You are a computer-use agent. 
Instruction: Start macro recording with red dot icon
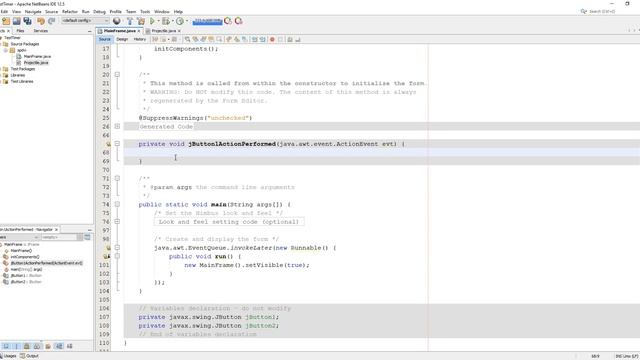[x=272, y=40]
